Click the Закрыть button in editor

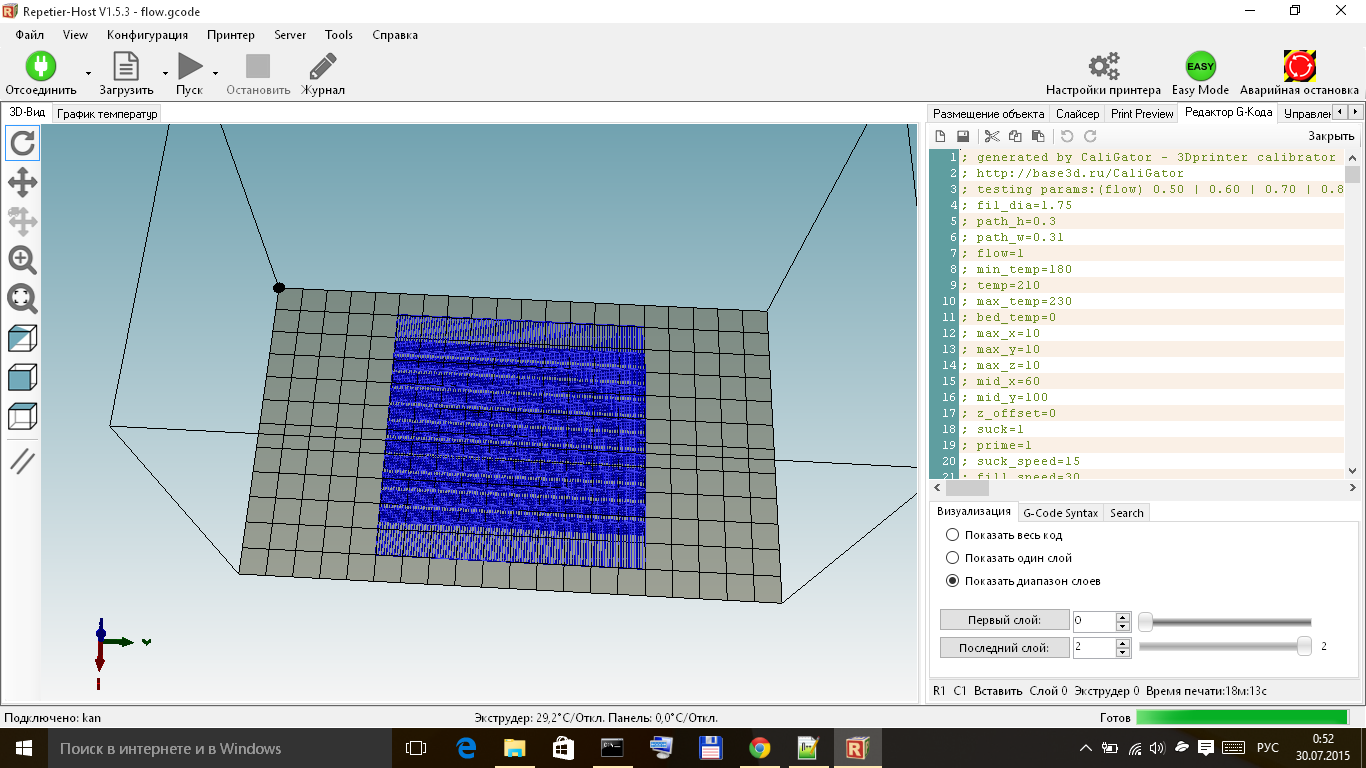pyautogui.click(x=1330, y=136)
